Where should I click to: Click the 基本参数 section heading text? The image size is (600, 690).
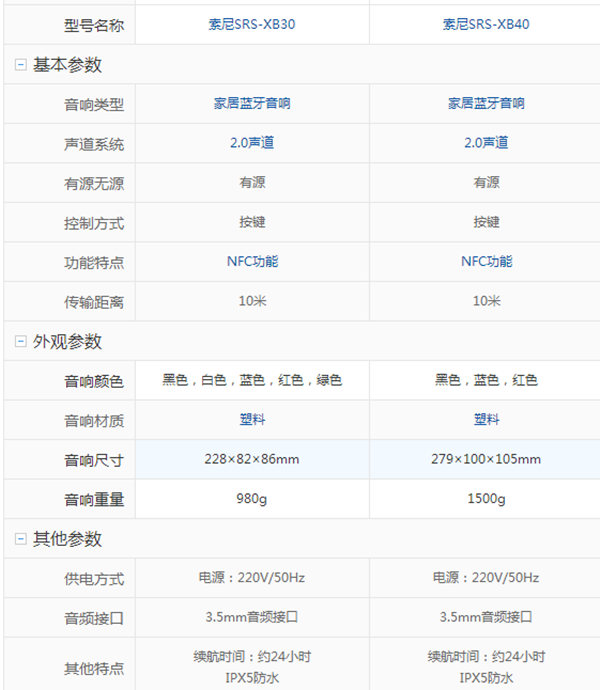click(67, 65)
